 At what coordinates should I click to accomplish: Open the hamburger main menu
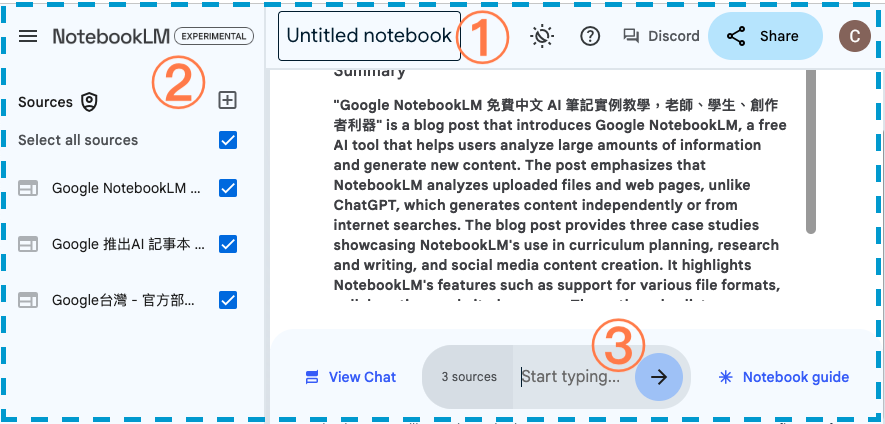click(x=29, y=36)
